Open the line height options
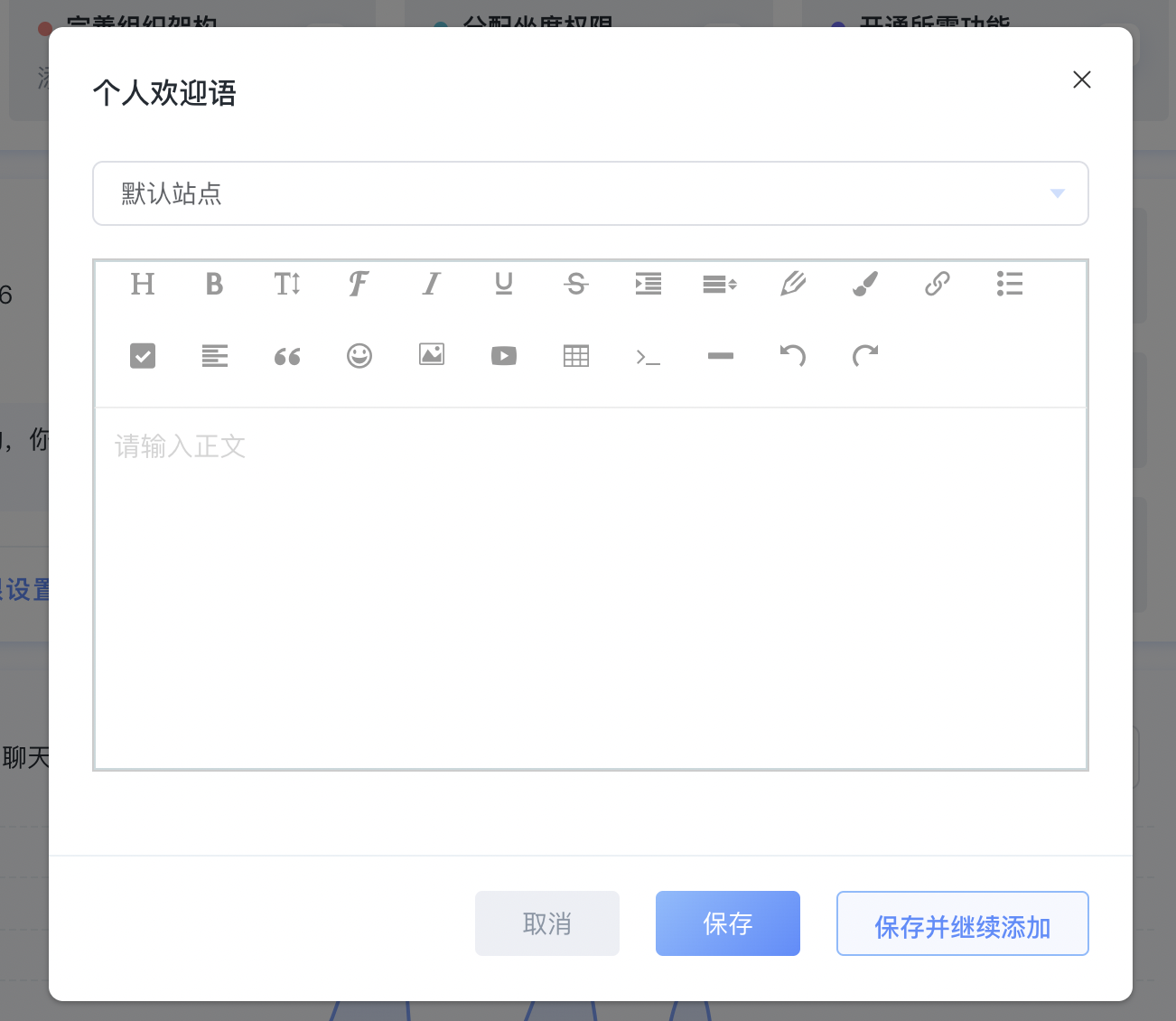1176x1021 pixels. [720, 284]
